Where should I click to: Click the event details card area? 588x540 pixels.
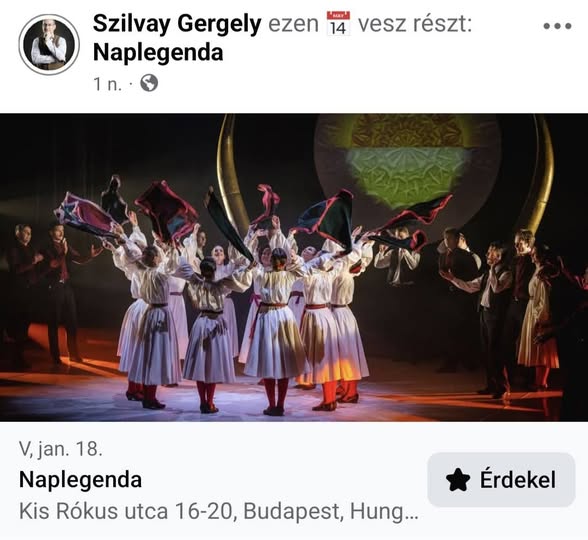pyautogui.click(x=294, y=481)
